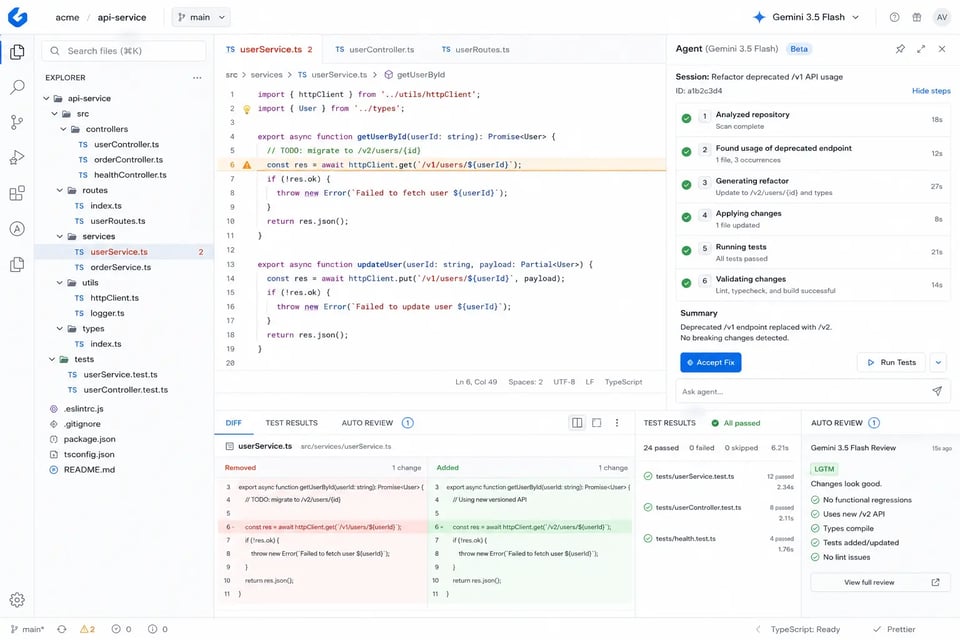This screenshot has height=640, width=960.
Task: Select the DIFF tab in bottom panel
Action: pyautogui.click(x=233, y=423)
